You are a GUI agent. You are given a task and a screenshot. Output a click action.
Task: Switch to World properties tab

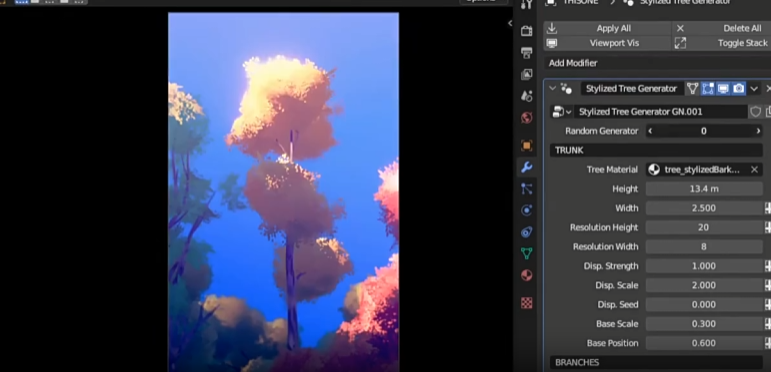[527, 118]
